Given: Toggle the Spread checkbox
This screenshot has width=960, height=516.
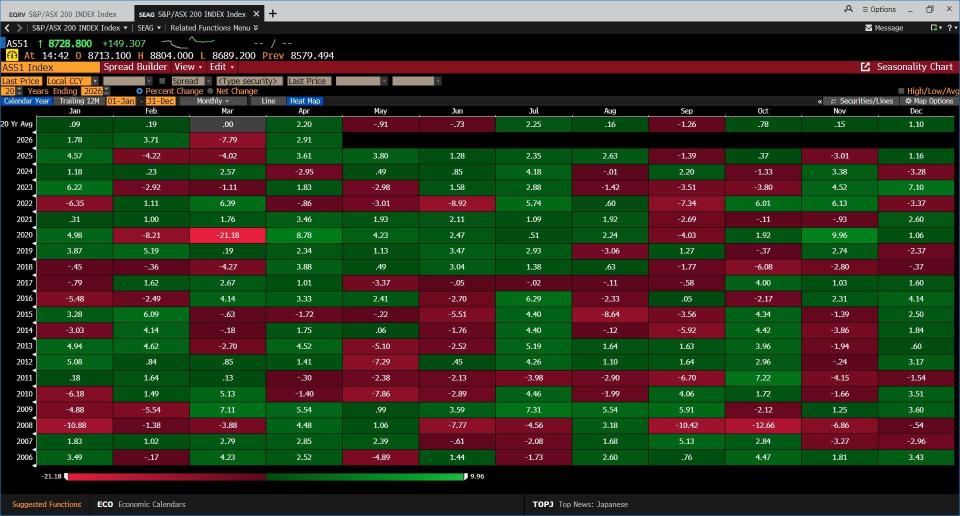Looking at the screenshot, I should (x=162, y=81).
